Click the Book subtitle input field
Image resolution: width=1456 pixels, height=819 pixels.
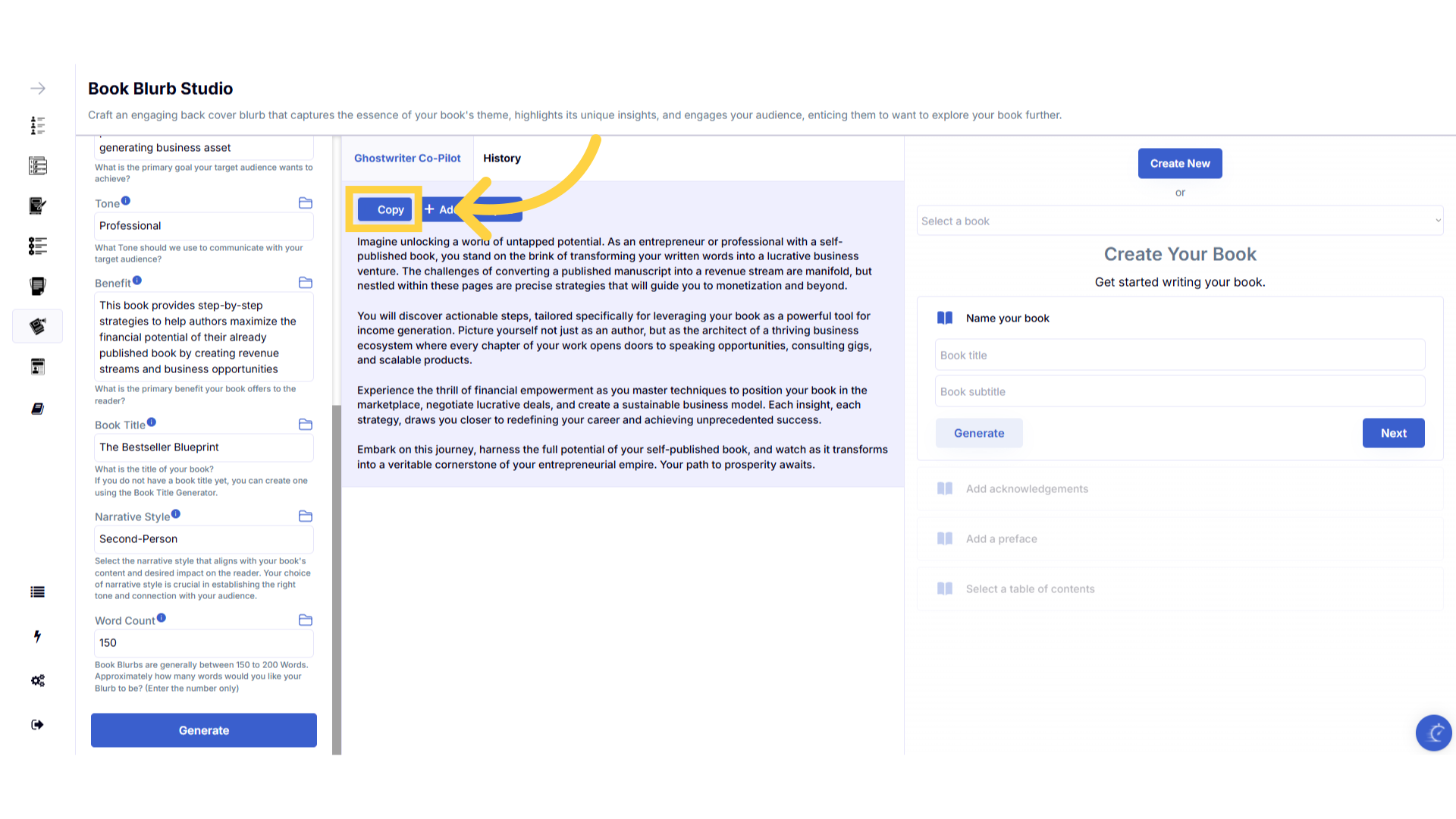tap(1179, 392)
